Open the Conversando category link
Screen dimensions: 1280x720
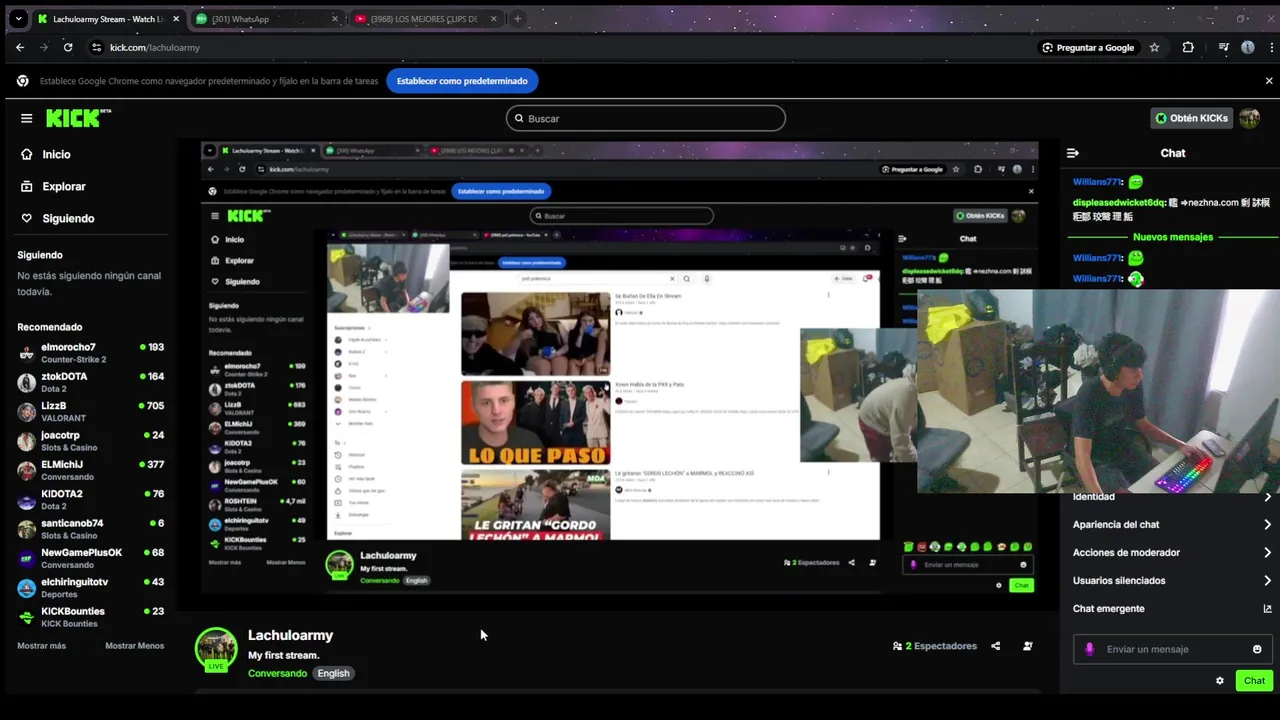tap(277, 673)
